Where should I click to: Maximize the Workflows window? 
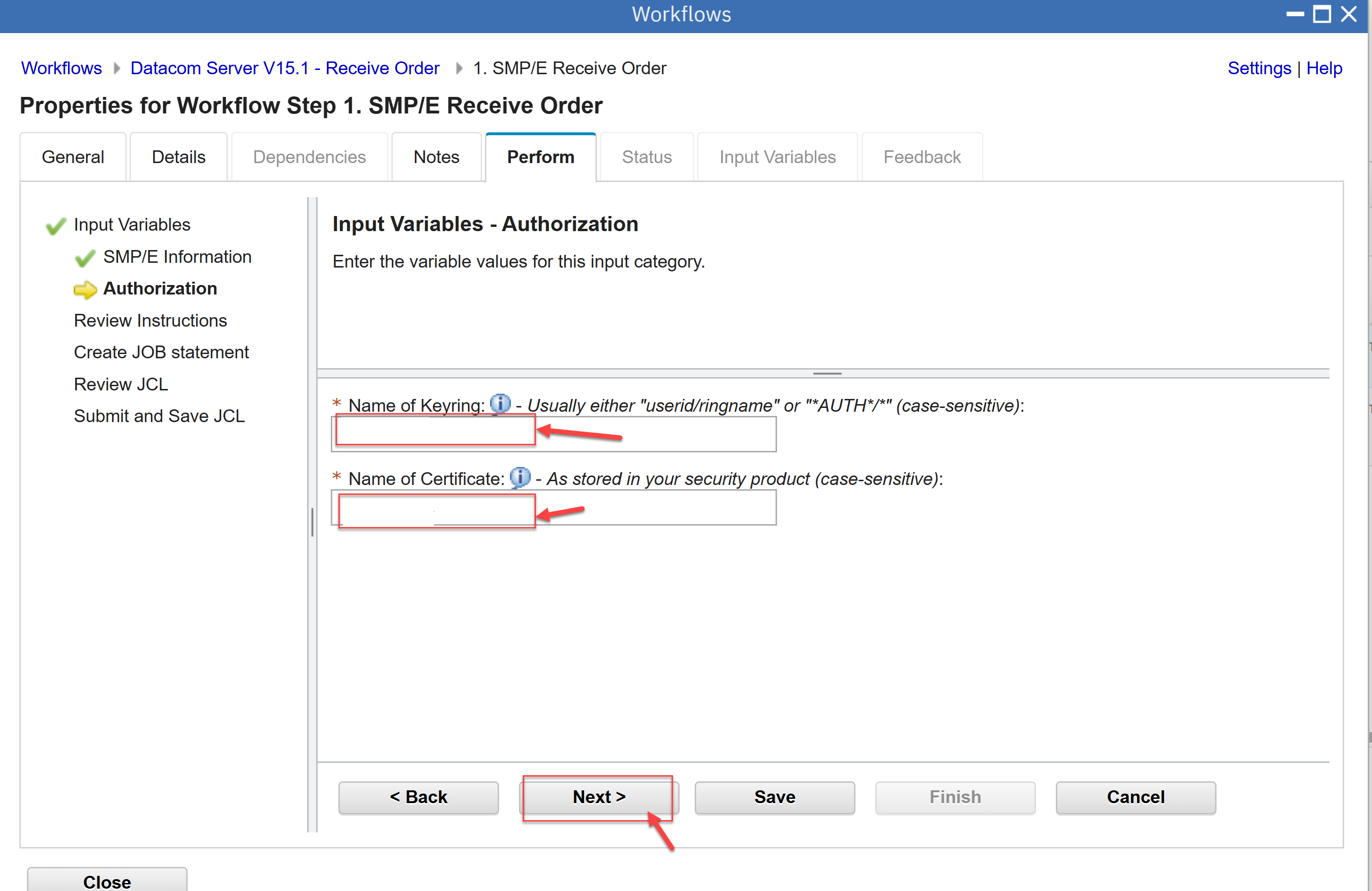[1321, 14]
